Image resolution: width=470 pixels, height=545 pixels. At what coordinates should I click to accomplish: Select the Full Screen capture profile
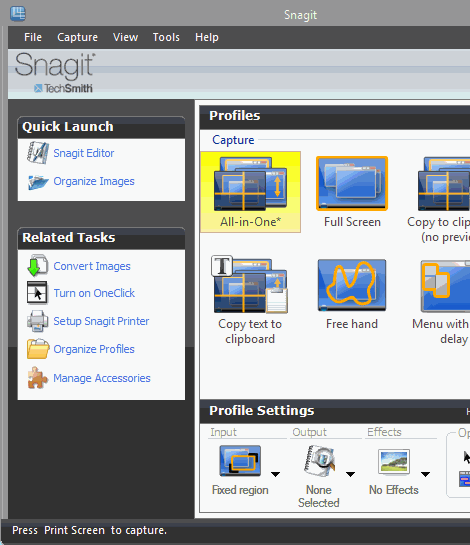coord(352,192)
